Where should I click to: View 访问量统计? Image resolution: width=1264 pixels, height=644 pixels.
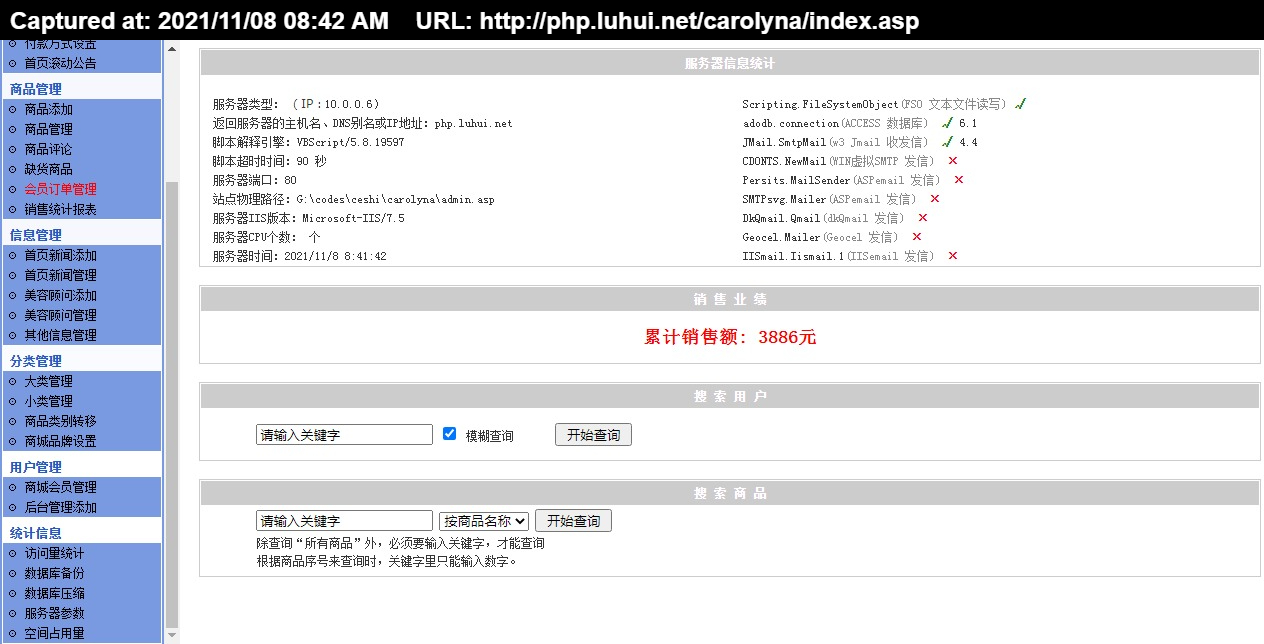point(54,553)
